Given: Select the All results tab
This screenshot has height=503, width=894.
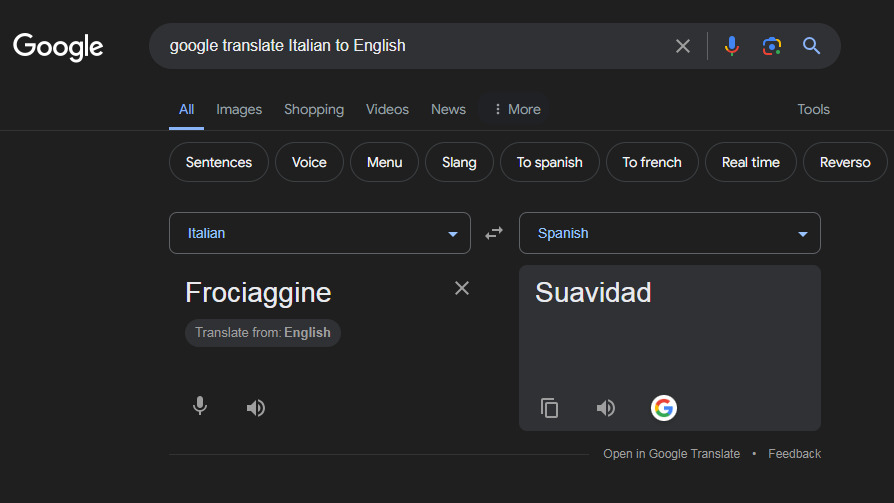Looking at the screenshot, I should (186, 109).
